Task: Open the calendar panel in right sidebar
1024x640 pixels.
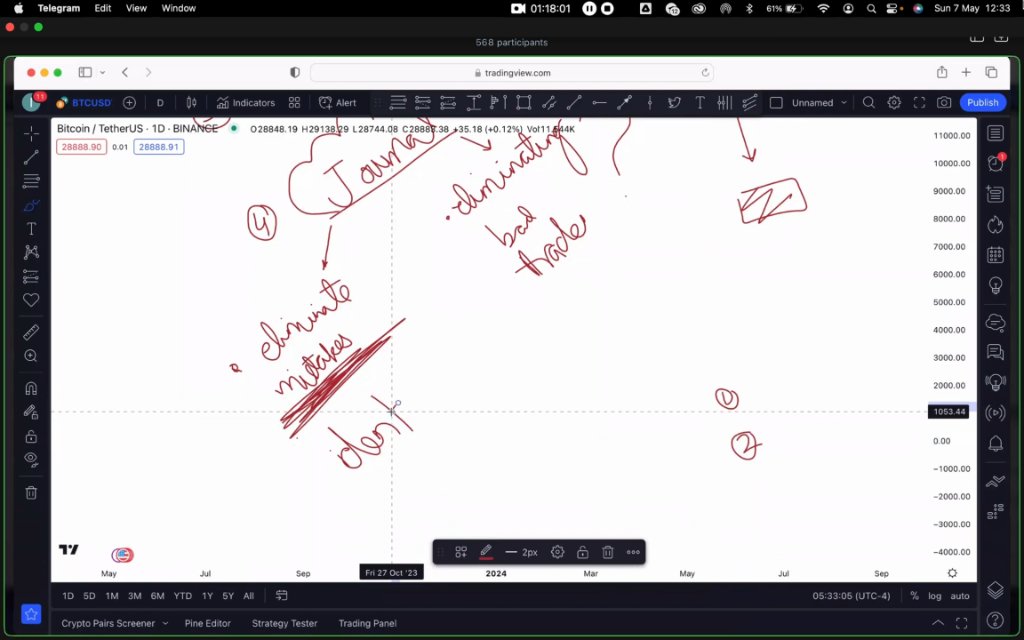Action: pos(995,255)
